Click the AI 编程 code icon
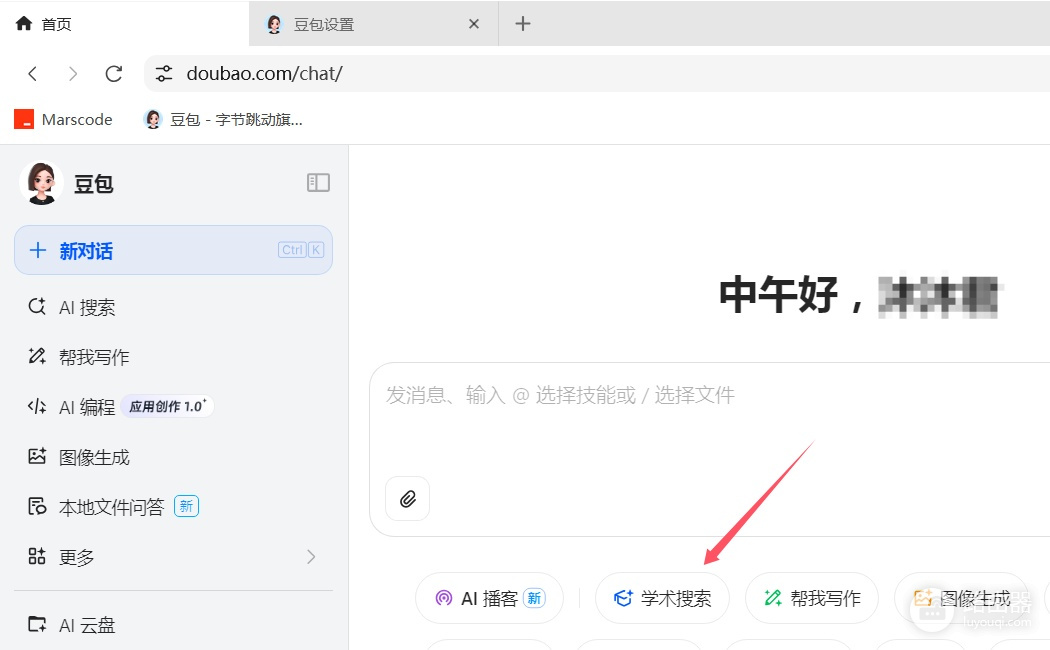 tap(37, 406)
